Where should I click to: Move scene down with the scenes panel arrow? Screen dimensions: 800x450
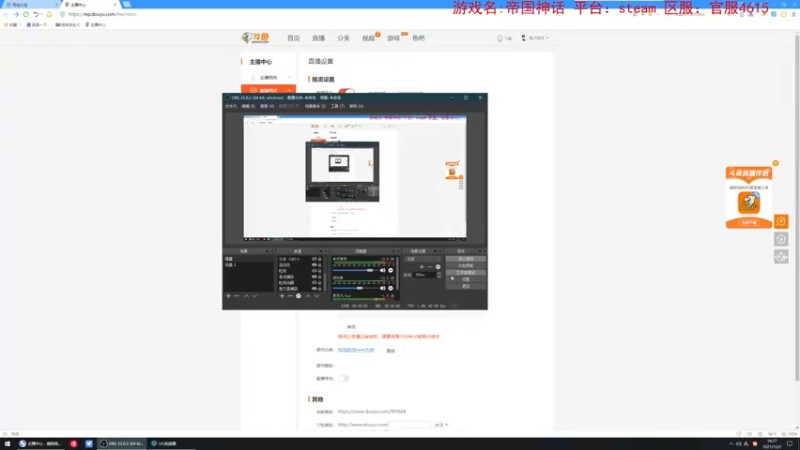coord(255,296)
